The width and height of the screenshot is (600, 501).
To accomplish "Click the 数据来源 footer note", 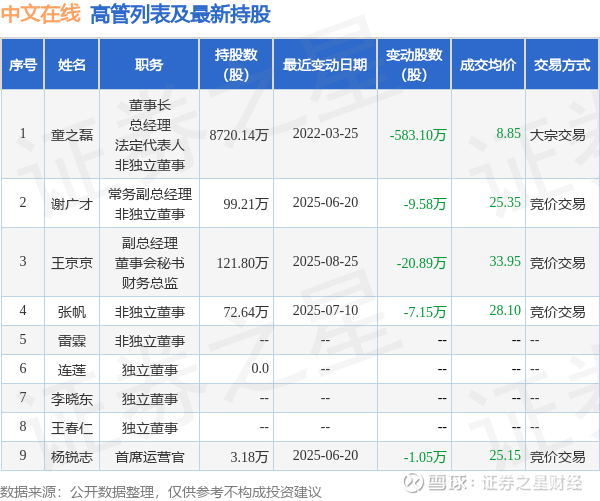I will (161, 492).
